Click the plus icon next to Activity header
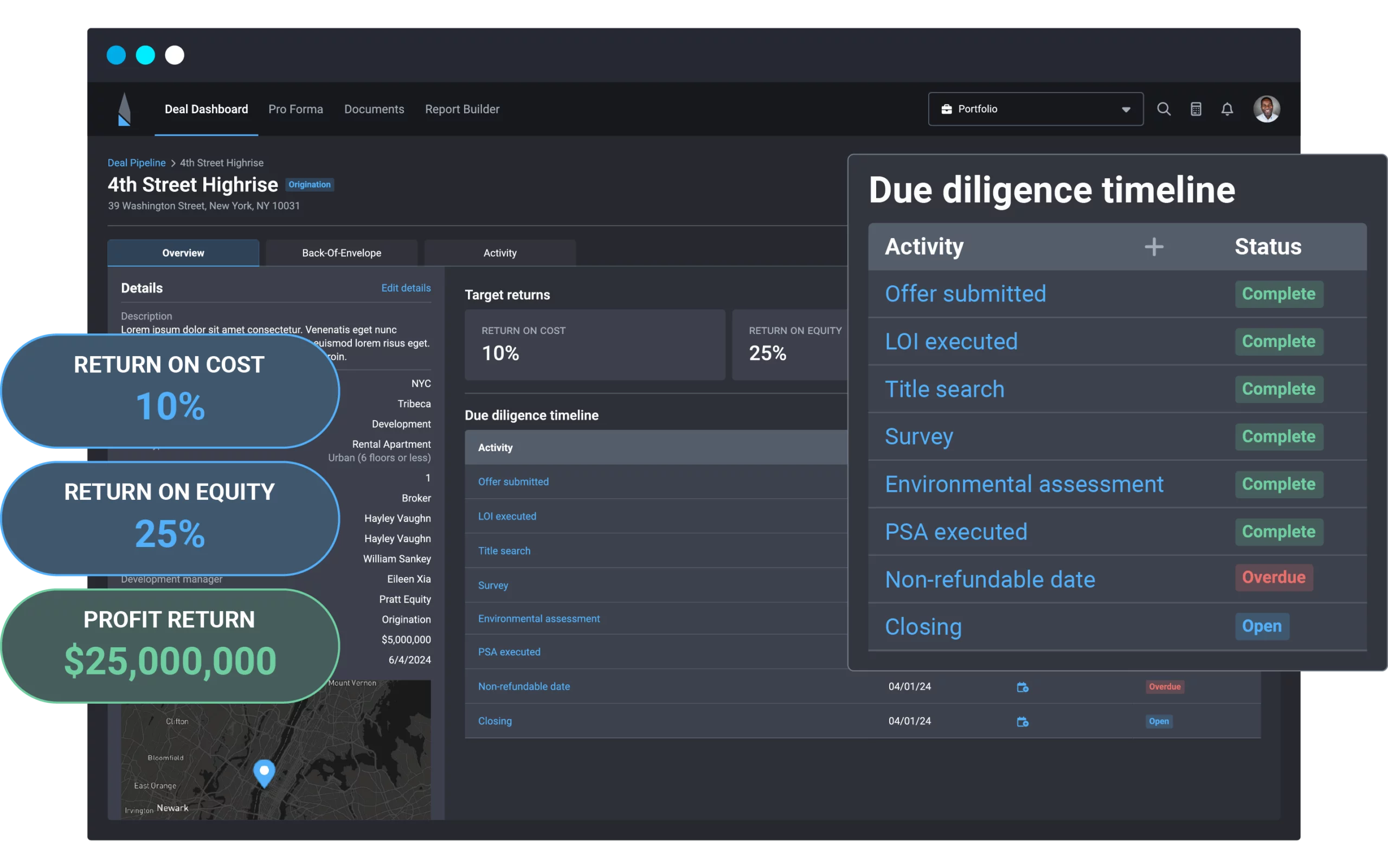The width and height of the screenshot is (1388, 868). coord(1154,247)
